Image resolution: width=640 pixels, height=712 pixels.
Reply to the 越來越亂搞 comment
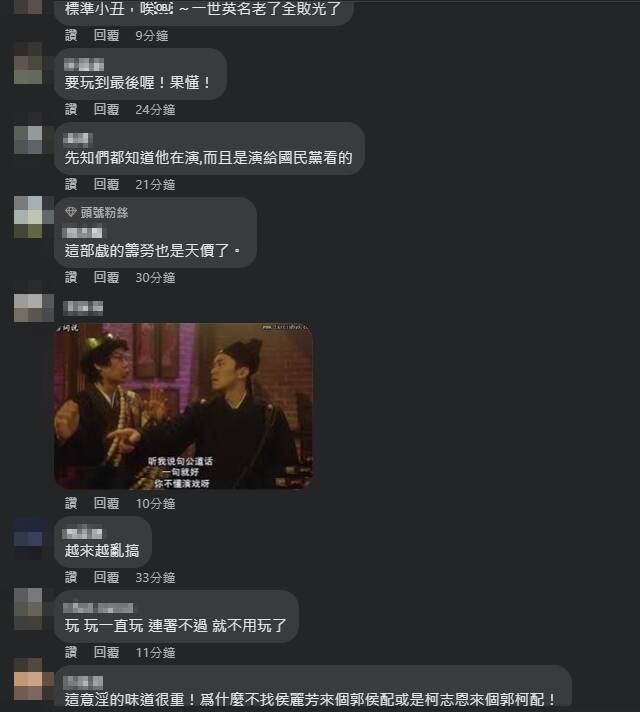(106, 577)
